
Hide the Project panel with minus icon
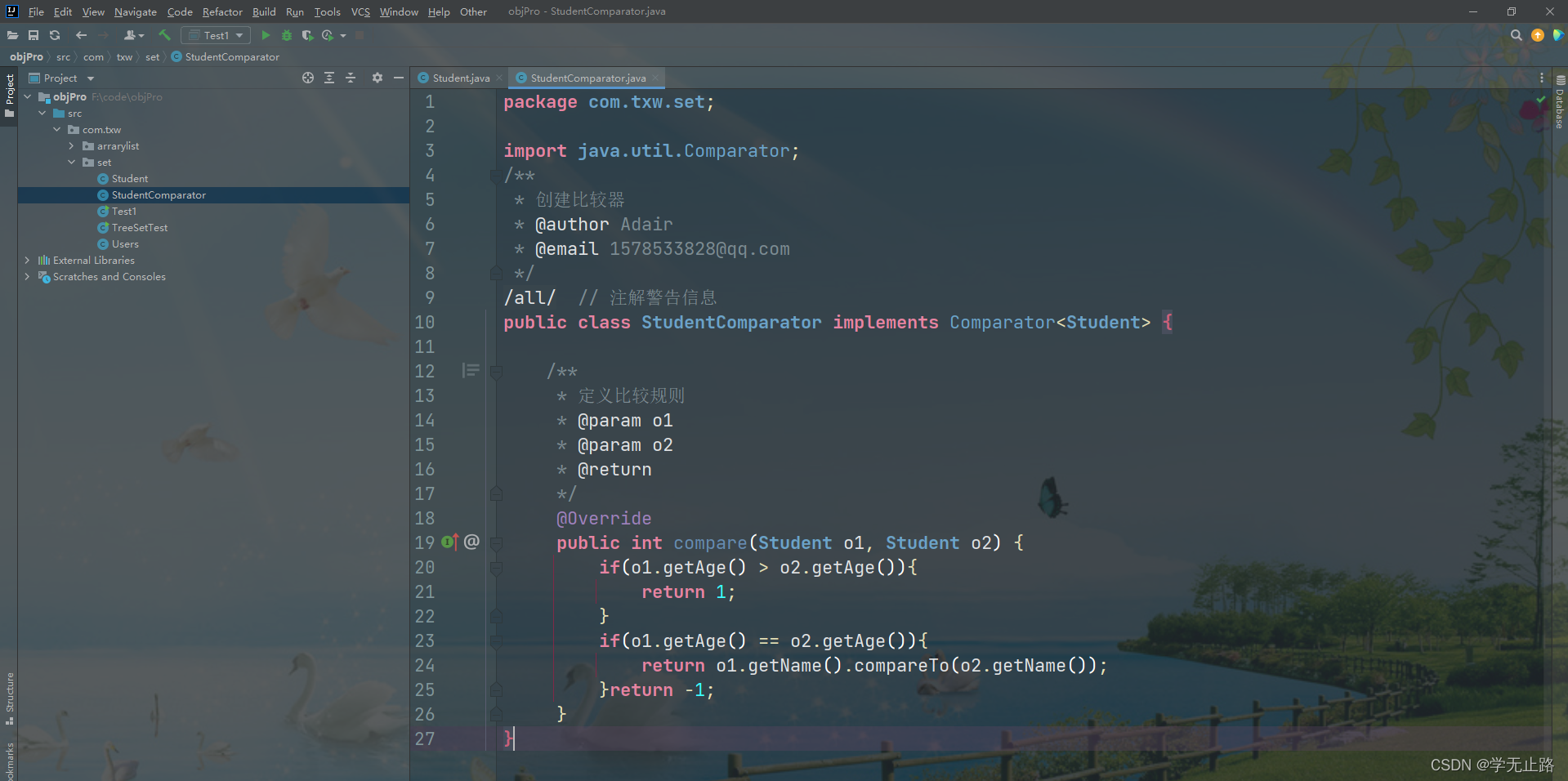(x=399, y=78)
